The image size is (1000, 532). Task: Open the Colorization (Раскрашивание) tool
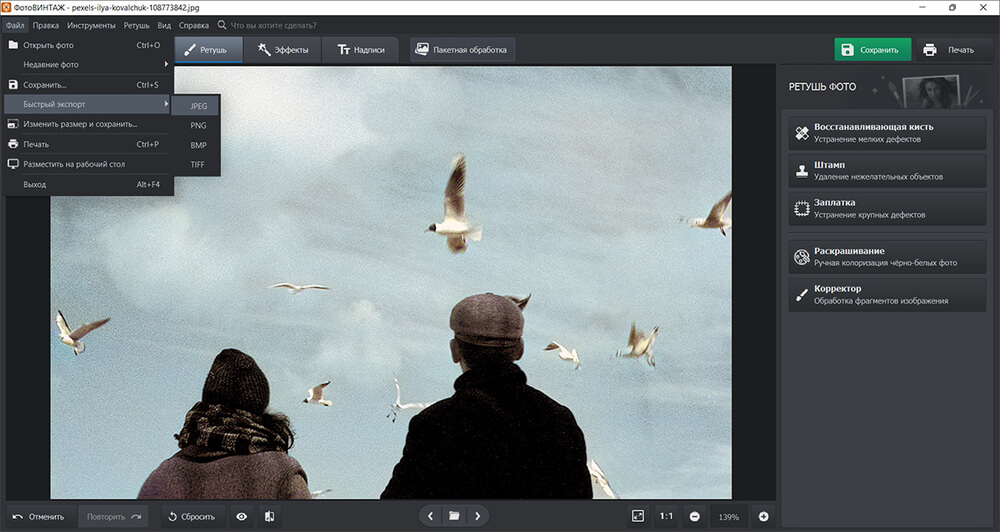pos(887,257)
